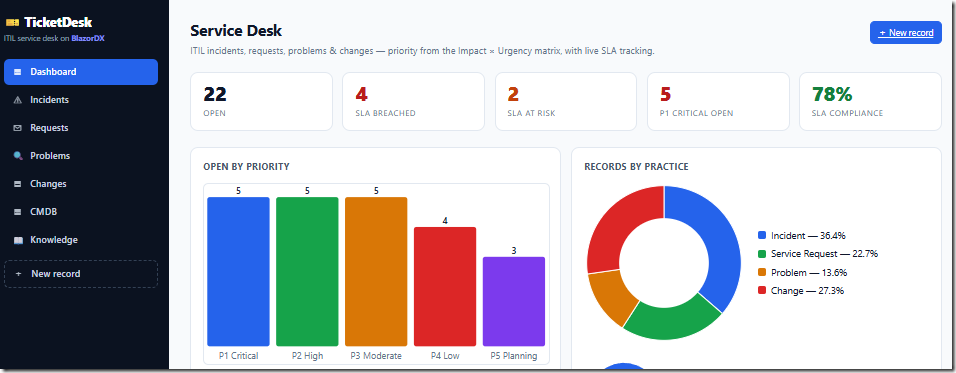
Task: Click the 'P3 Moderate' axis label
Action: pos(376,356)
